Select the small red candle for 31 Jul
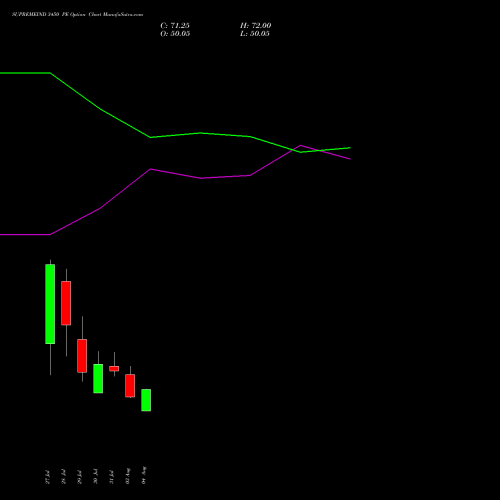Viewport: 500px width, 500px height. (x=114, y=368)
